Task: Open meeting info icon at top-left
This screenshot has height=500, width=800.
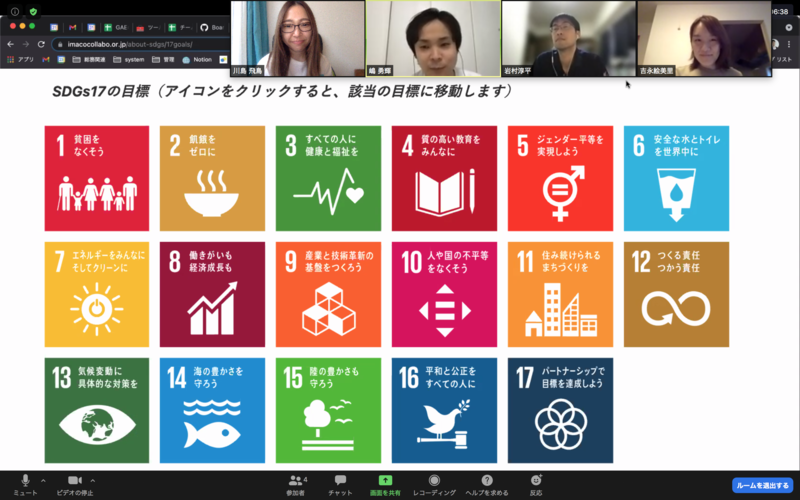Action: pyautogui.click(x=15, y=11)
